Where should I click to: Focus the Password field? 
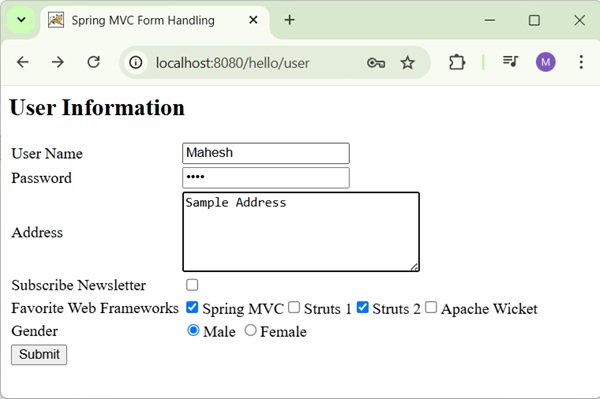pyautogui.click(x=266, y=178)
